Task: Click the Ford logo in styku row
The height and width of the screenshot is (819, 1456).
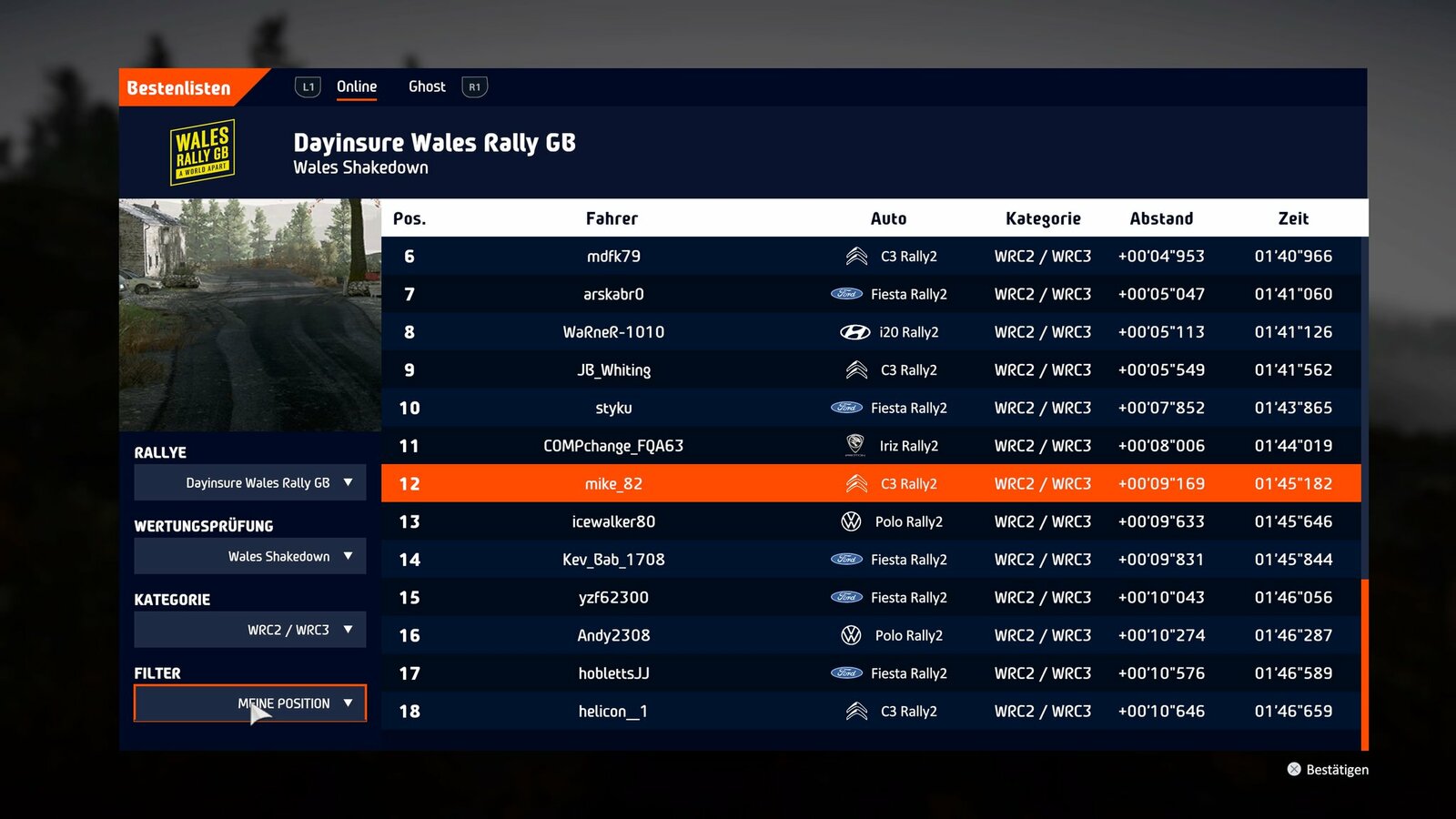Action: [x=847, y=408]
